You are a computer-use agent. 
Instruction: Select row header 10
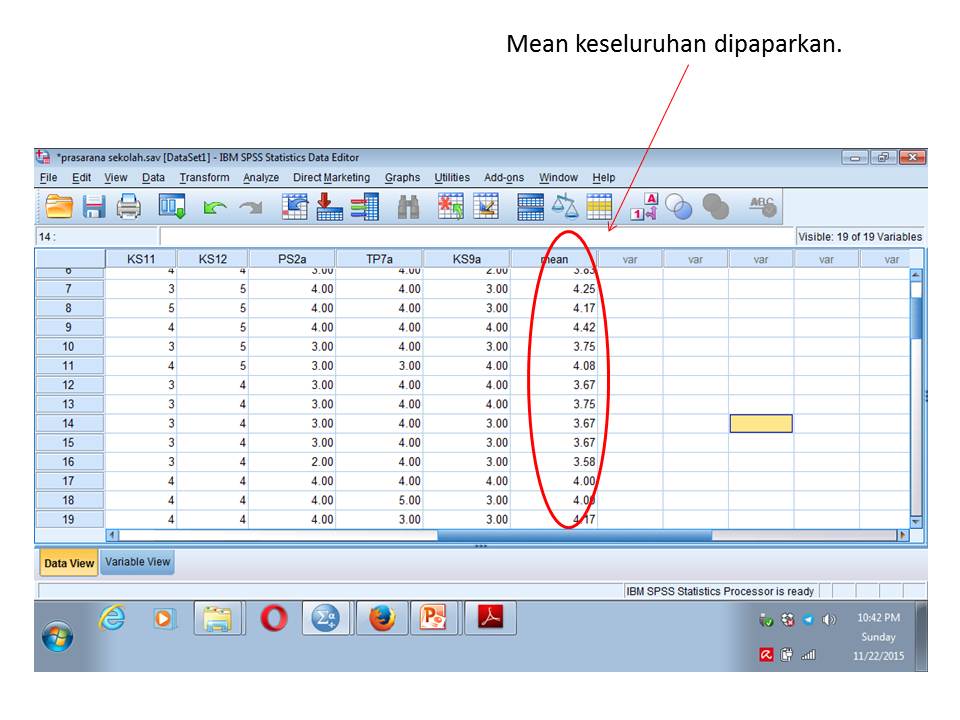click(69, 347)
